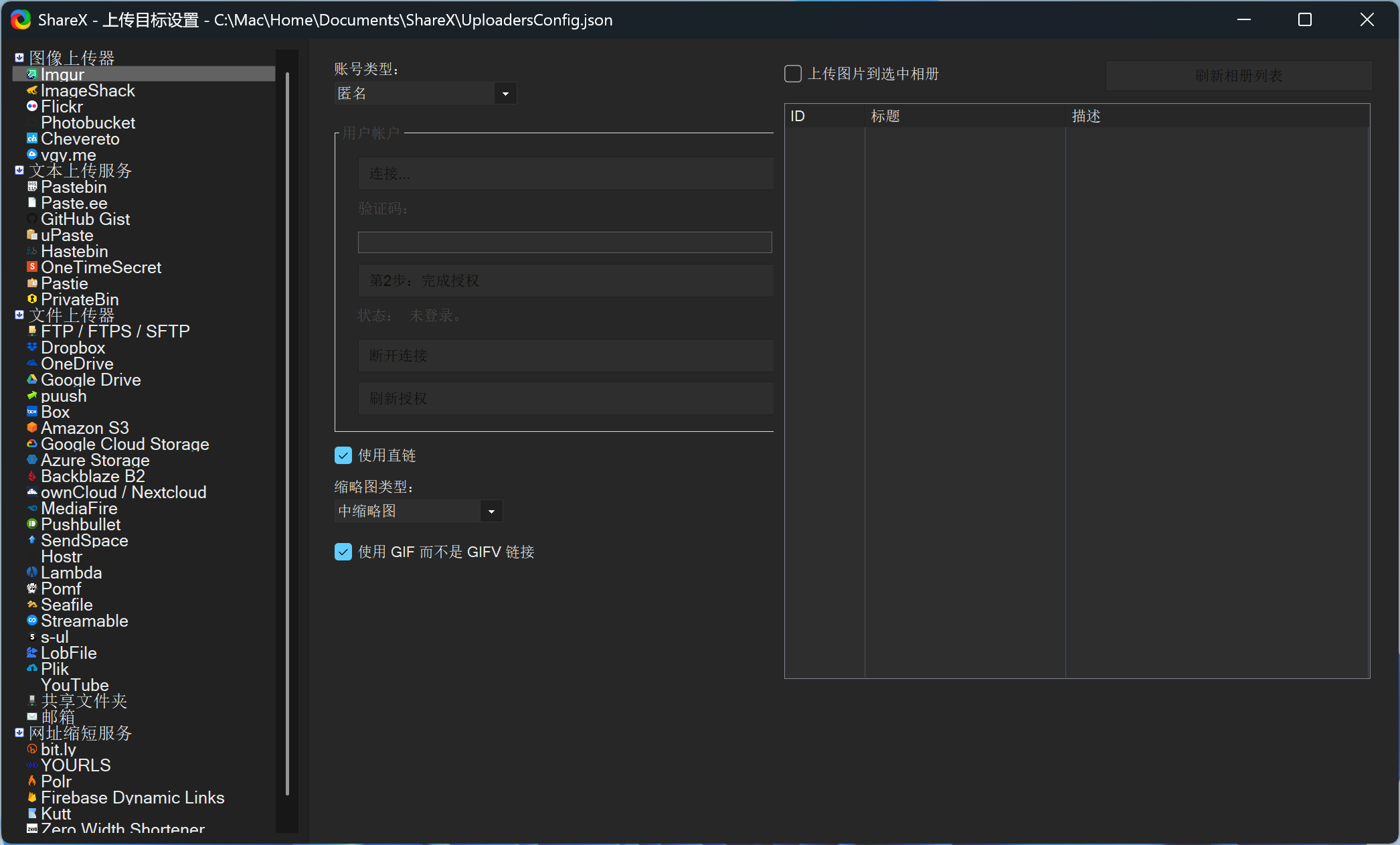Open the 共享文件夹 entry

pos(84,701)
